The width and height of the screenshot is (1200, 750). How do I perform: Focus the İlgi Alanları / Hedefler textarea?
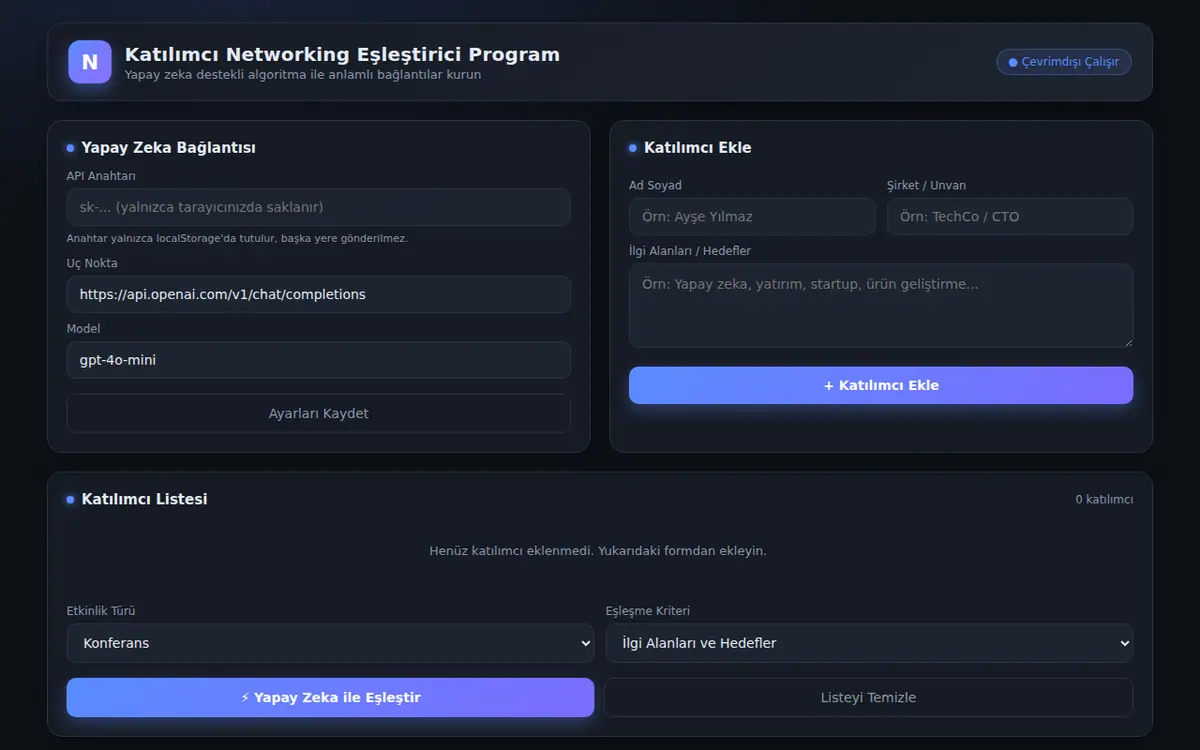[881, 306]
